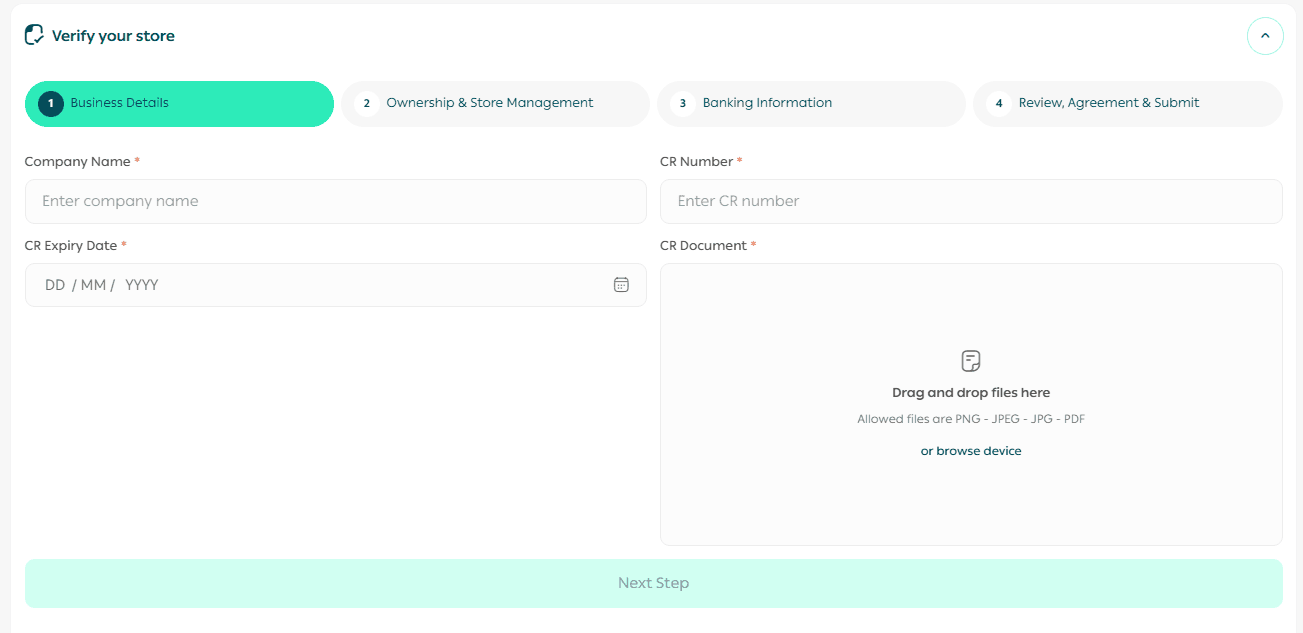1303x633 pixels.
Task: Switch to Review, Agreement & Submit step
Action: point(1127,104)
